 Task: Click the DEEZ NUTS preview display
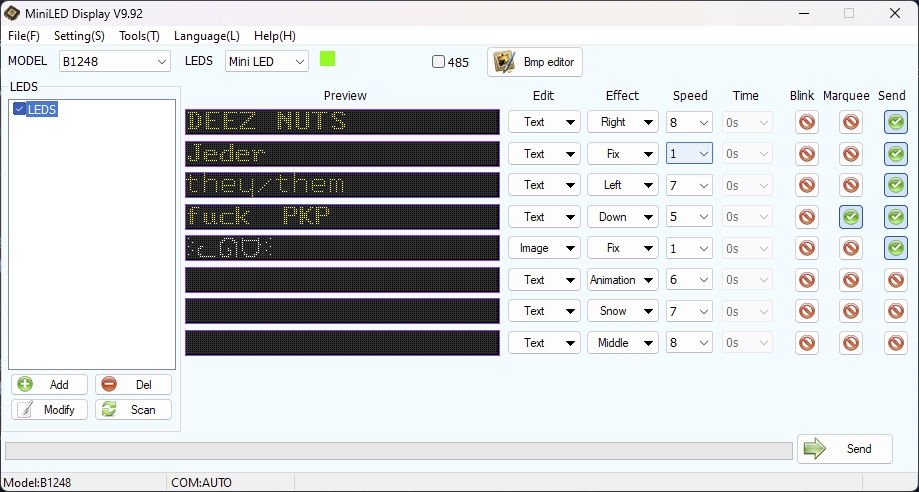click(x=341, y=122)
